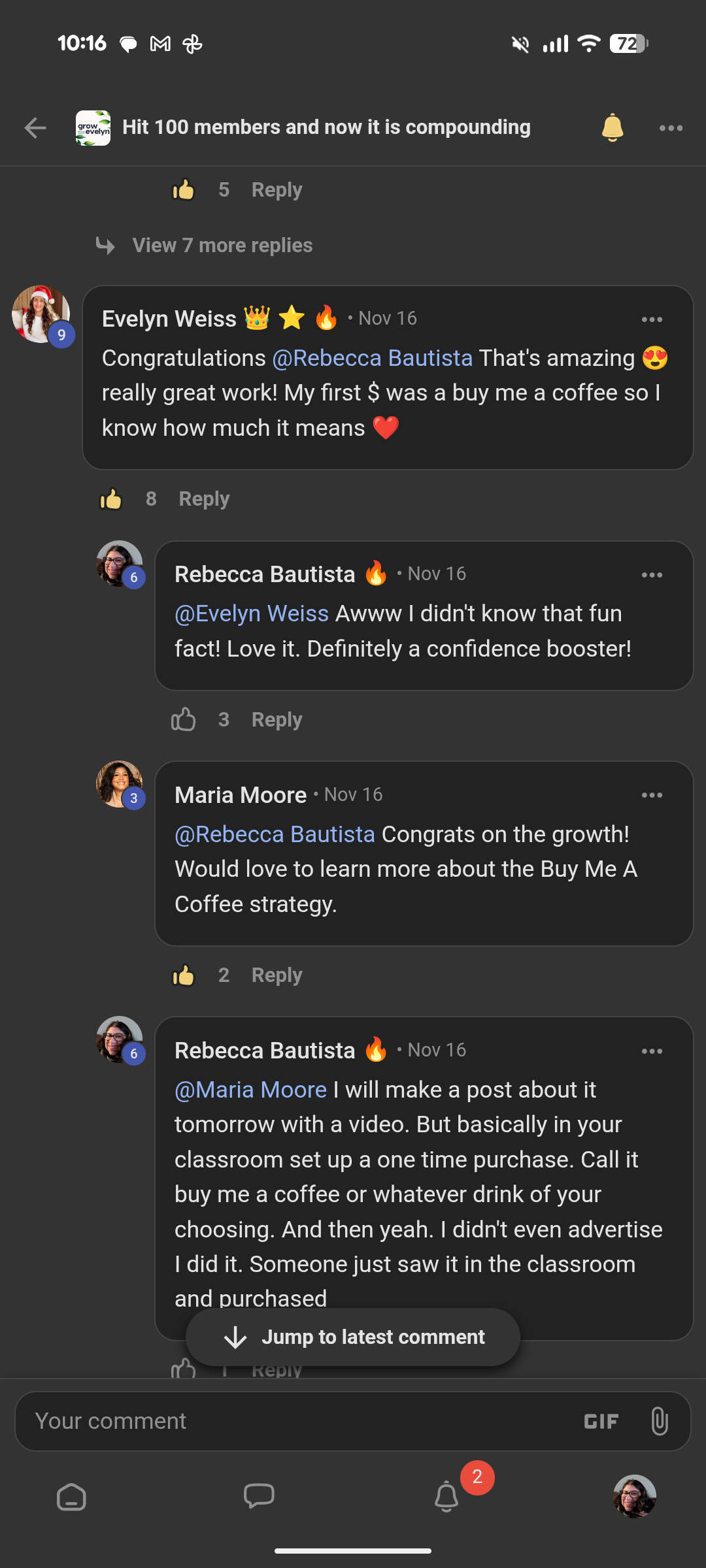706x1568 pixels.
Task: Open the chat messages tab
Action: tap(259, 1497)
